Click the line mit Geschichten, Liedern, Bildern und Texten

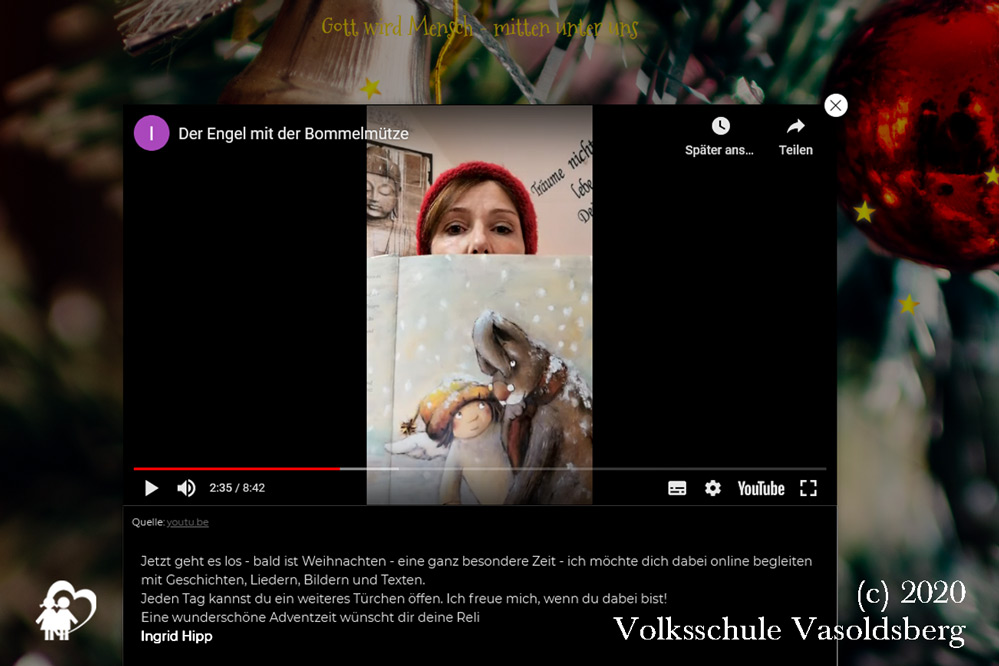click(282, 580)
